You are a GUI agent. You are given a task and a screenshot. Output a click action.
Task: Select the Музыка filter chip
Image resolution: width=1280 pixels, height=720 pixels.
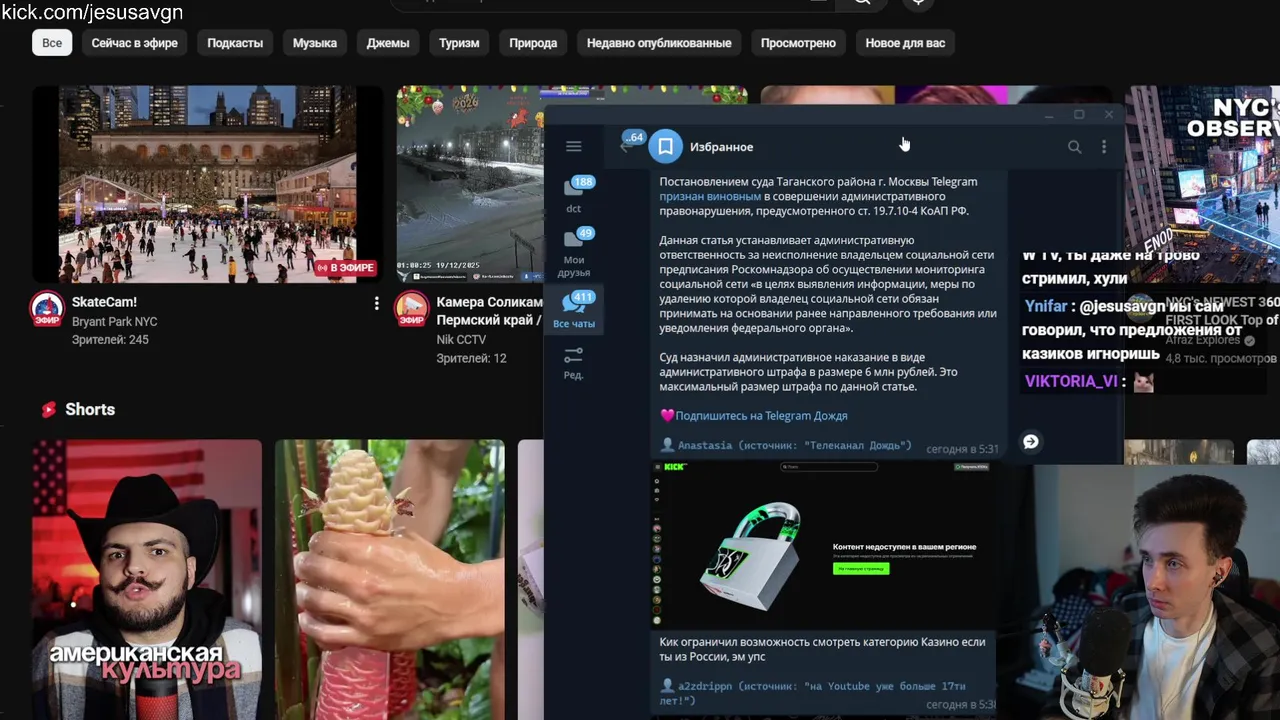(x=315, y=43)
